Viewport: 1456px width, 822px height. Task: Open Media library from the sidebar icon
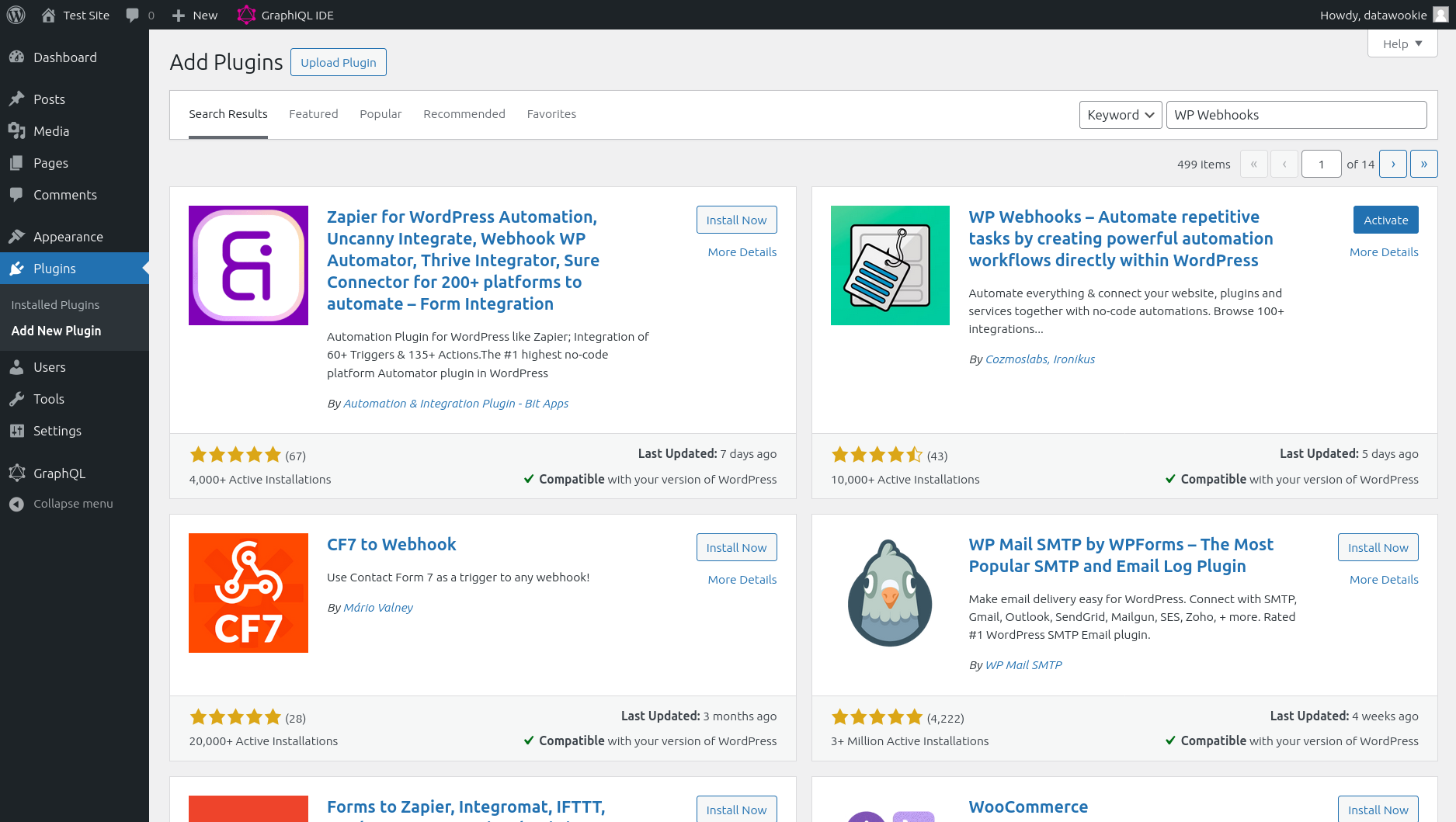tap(17, 131)
